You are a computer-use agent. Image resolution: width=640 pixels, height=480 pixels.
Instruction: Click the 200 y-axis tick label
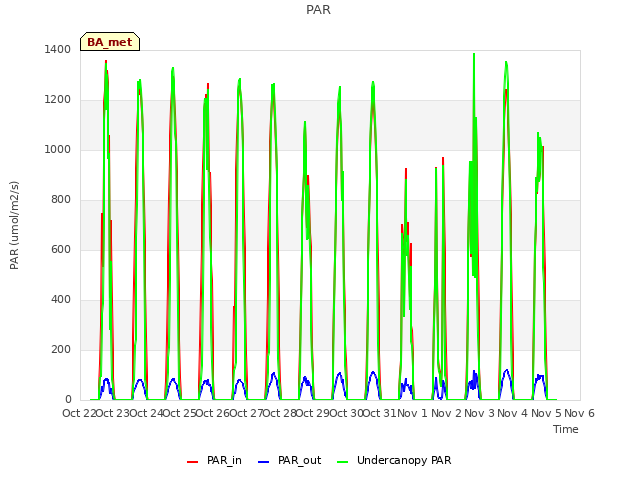click(61, 349)
